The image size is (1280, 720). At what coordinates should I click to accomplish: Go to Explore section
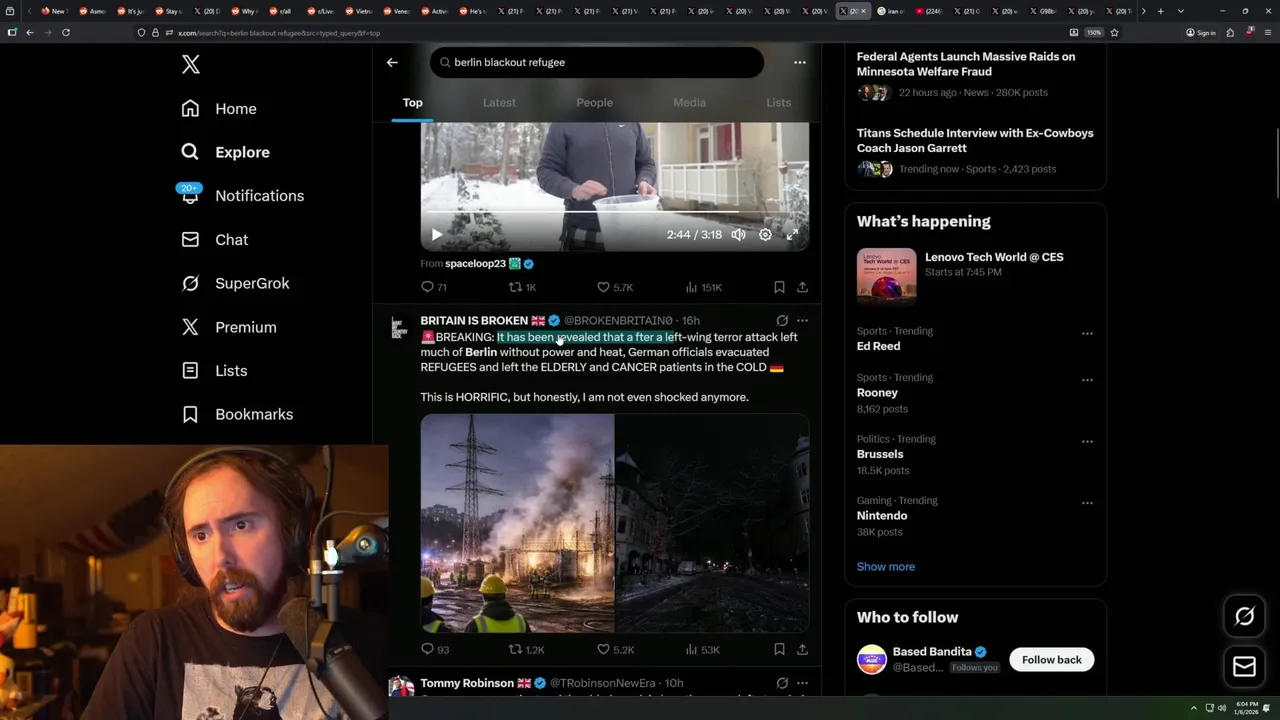(225, 152)
